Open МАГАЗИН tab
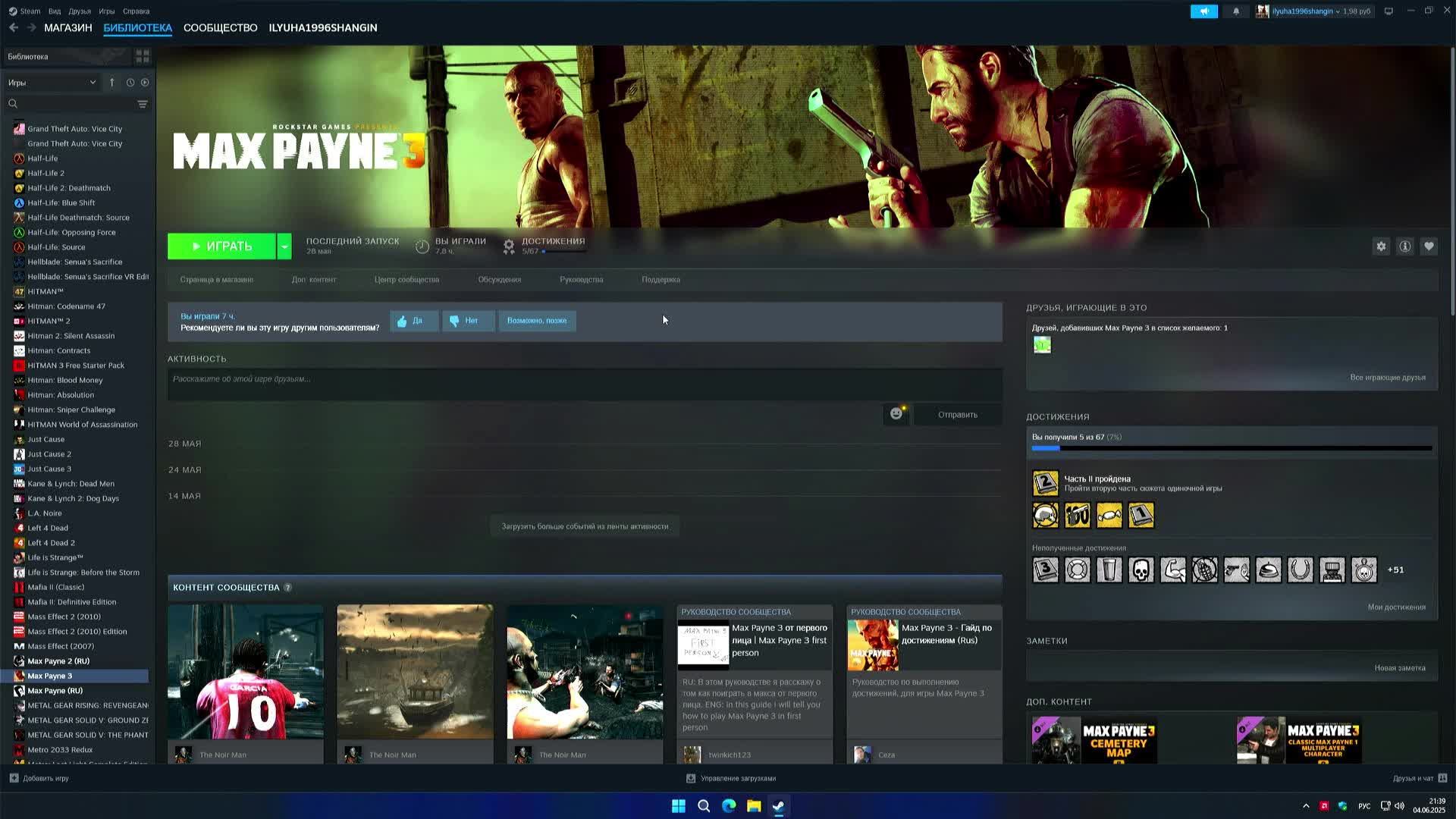1456x819 pixels. click(x=68, y=27)
